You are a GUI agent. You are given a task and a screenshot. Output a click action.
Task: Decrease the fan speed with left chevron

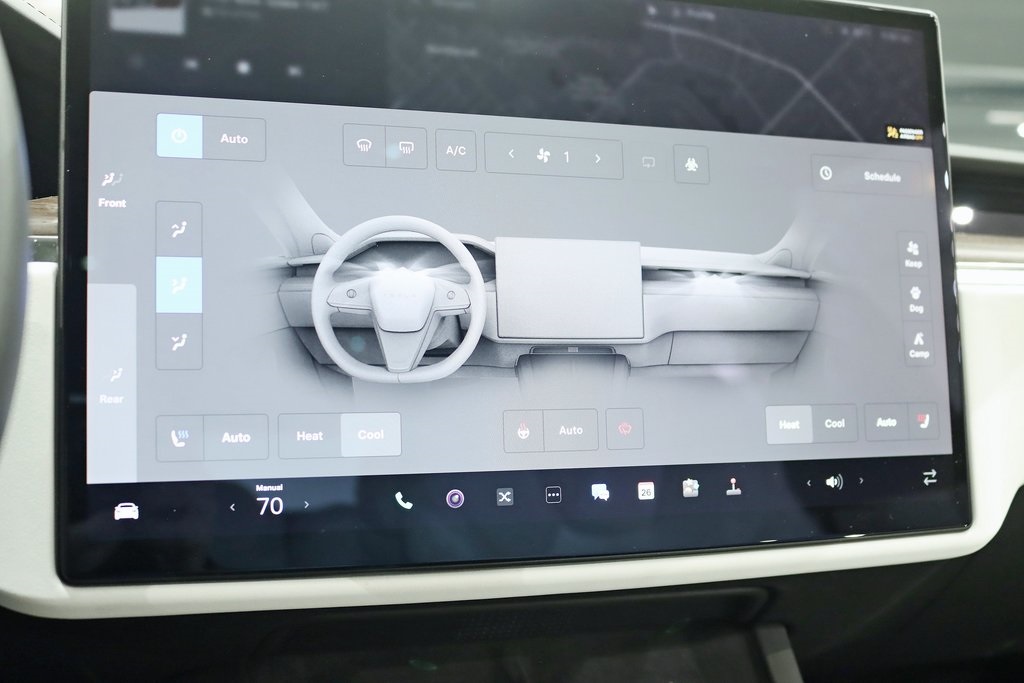pyautogui.click(x=511, y=154)
